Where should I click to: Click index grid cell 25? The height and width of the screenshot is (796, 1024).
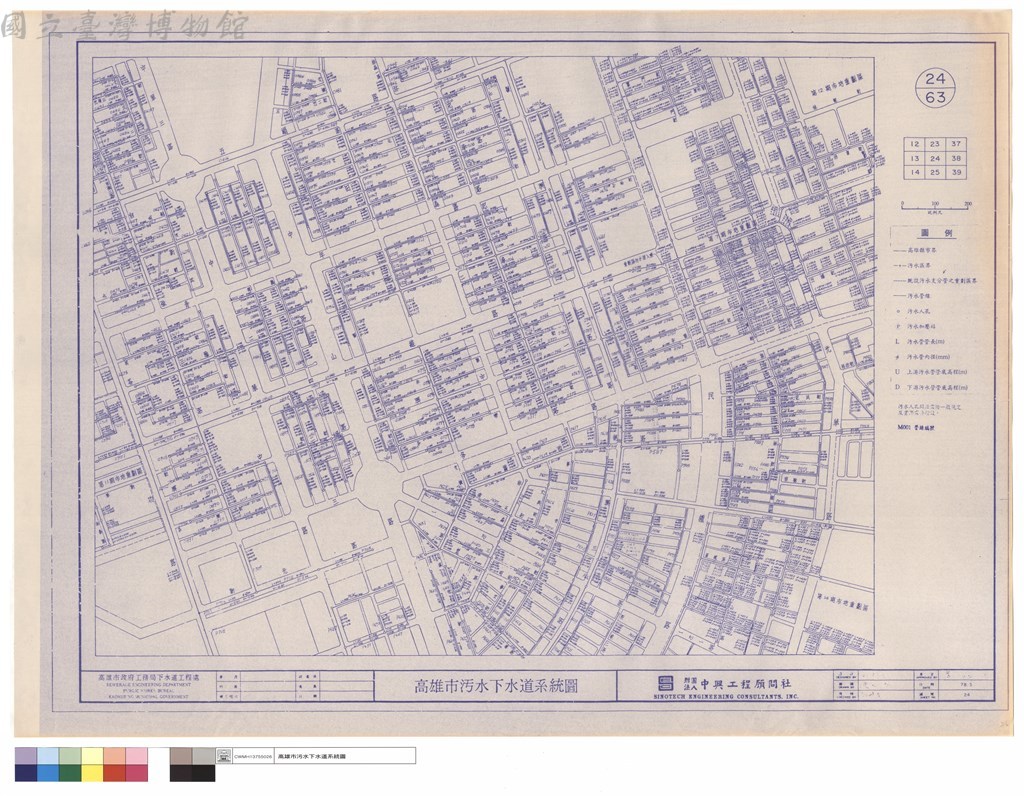point(935,172)
